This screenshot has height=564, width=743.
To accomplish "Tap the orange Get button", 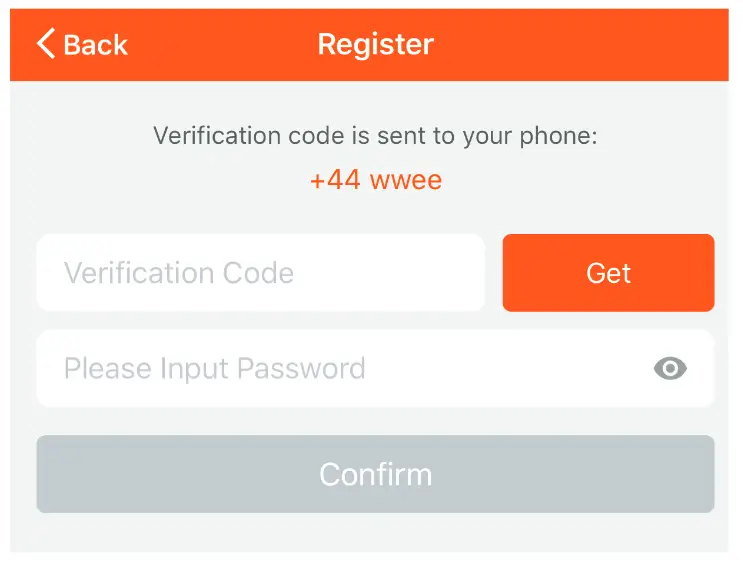I will [x=608, y=273].
